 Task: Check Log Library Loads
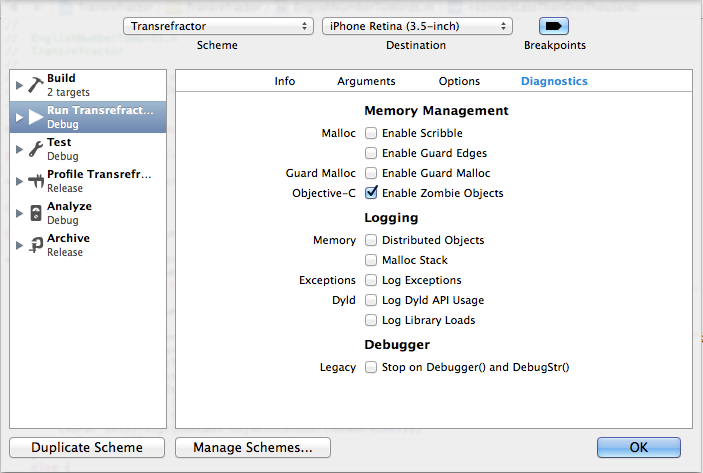(371, 320)
